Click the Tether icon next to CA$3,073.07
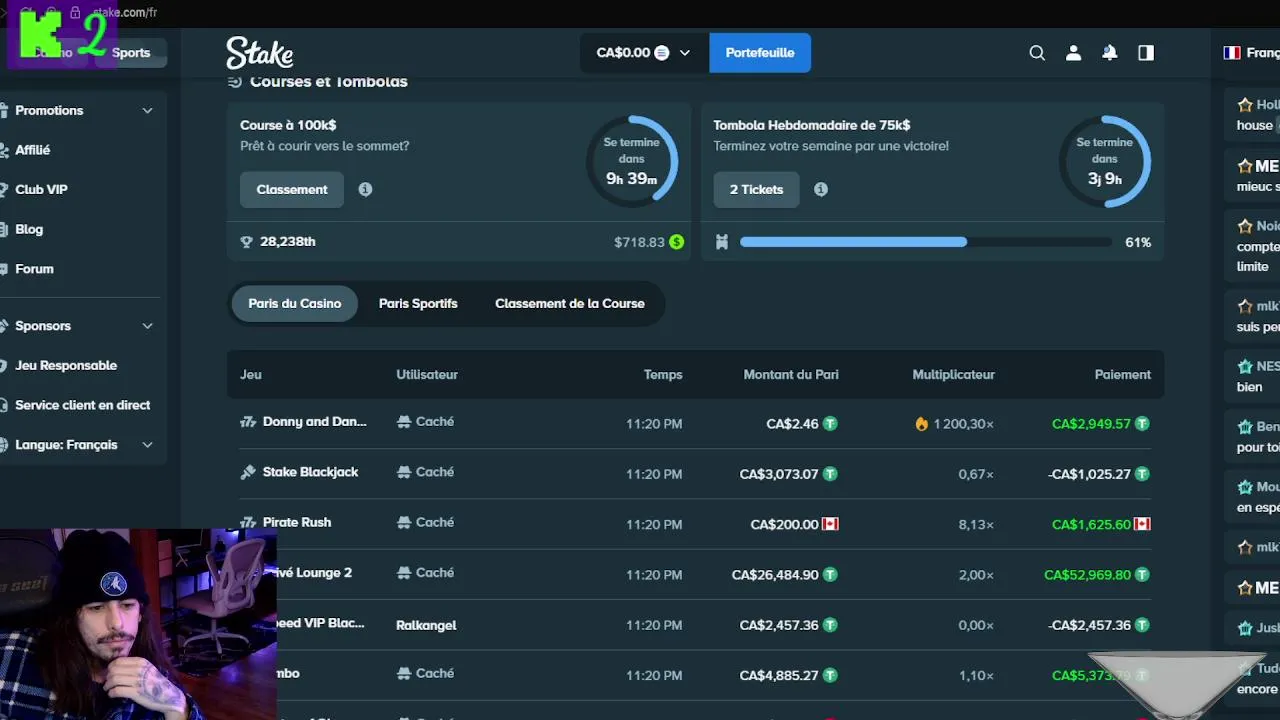This screenshot has width=1280, height=720. click(x=830, y=474)
